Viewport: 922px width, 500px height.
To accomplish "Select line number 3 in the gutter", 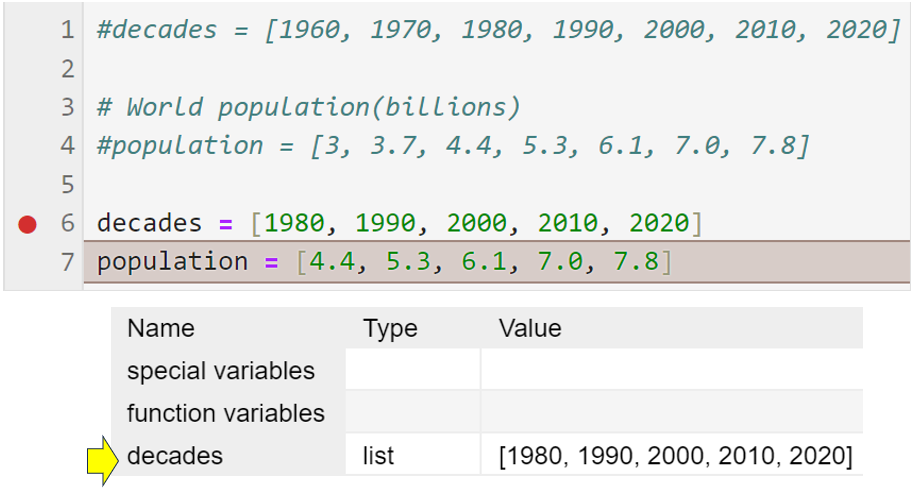I will 67,107.
